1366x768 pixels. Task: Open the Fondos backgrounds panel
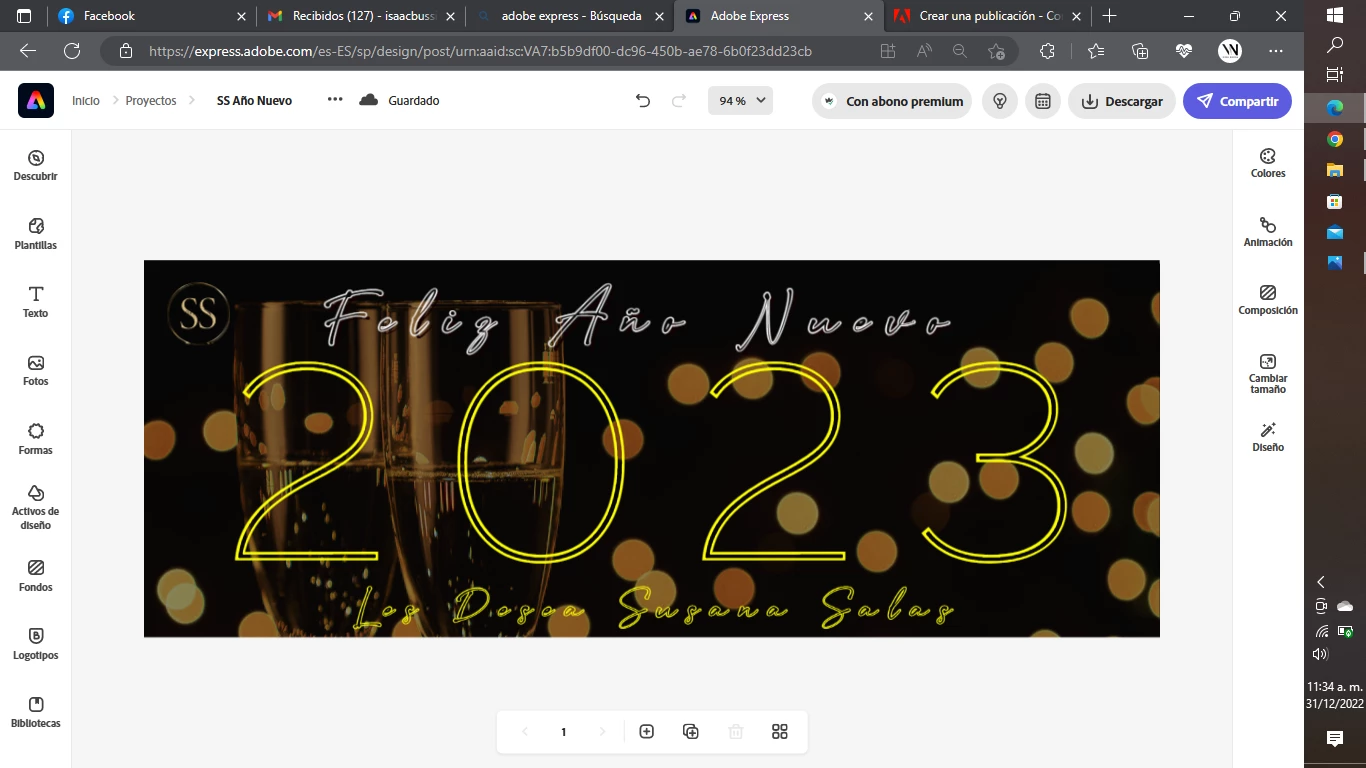click(36, 576)
